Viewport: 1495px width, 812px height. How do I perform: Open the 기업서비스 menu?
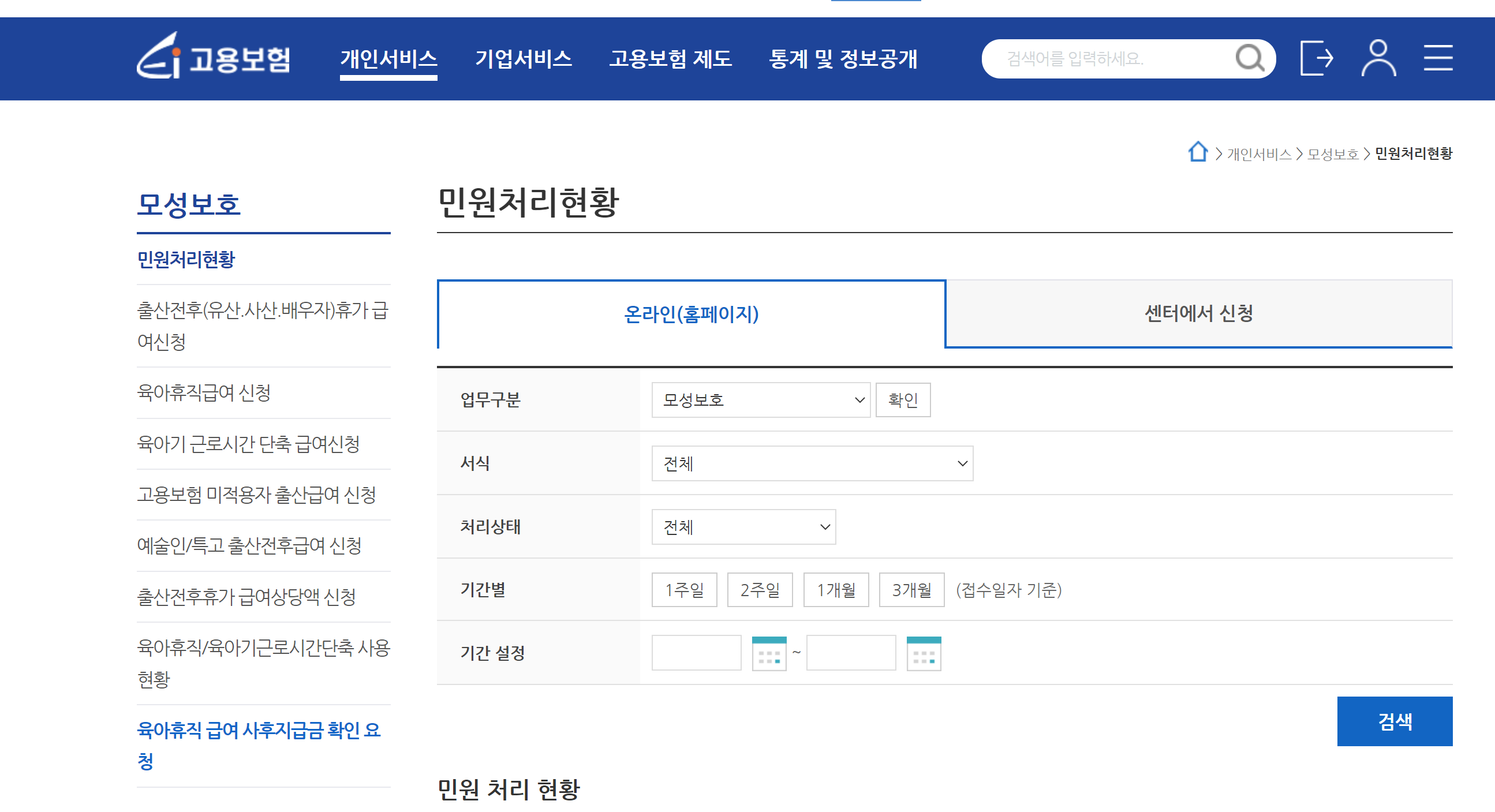click(523, 59)
